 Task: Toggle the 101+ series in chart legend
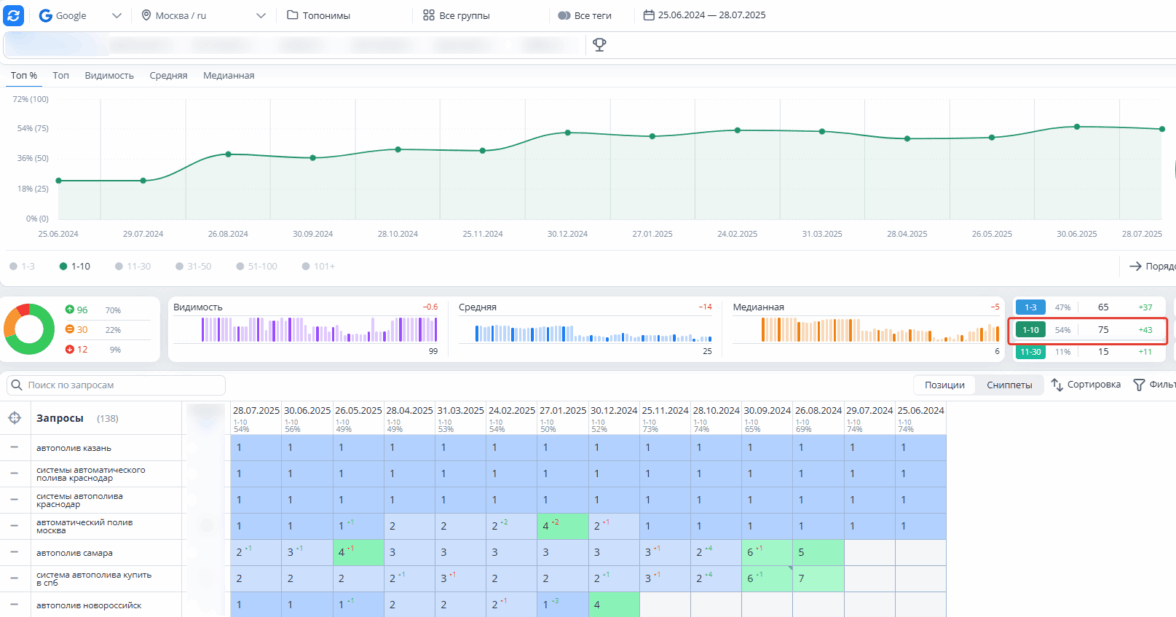[x=316, y=266]
